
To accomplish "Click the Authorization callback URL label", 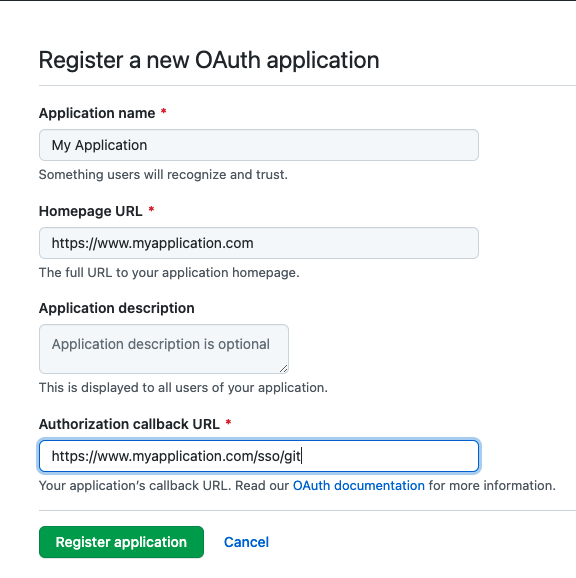I will click(x=129, y=424).
